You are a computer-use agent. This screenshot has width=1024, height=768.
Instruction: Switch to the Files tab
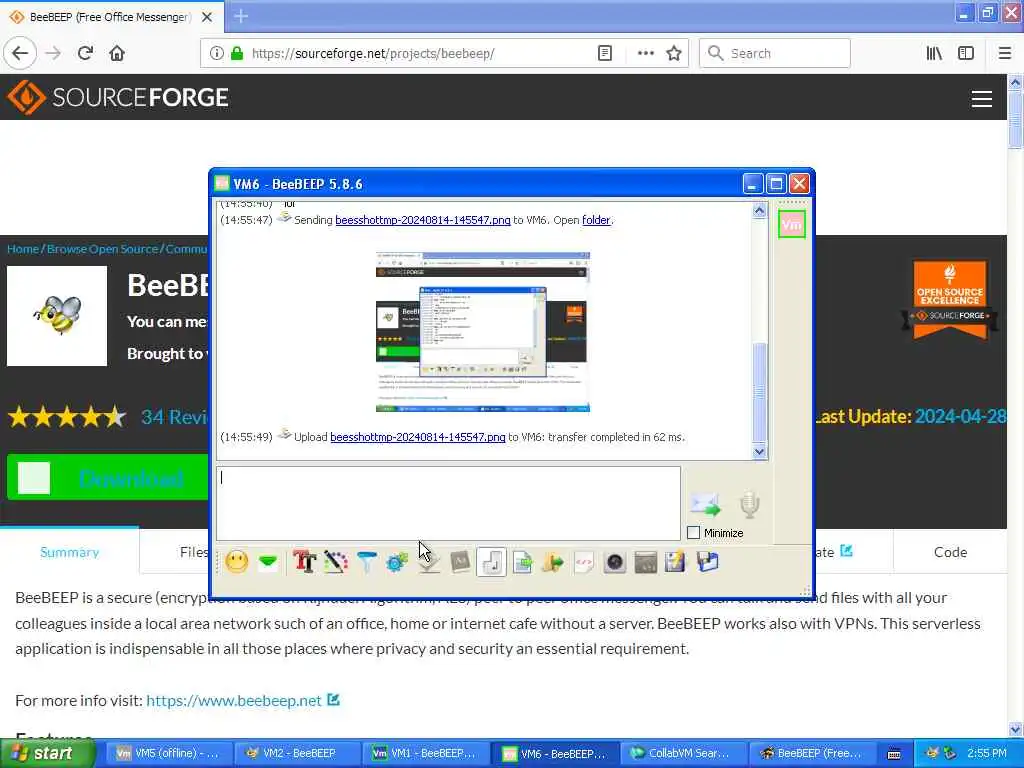point(194,552)
